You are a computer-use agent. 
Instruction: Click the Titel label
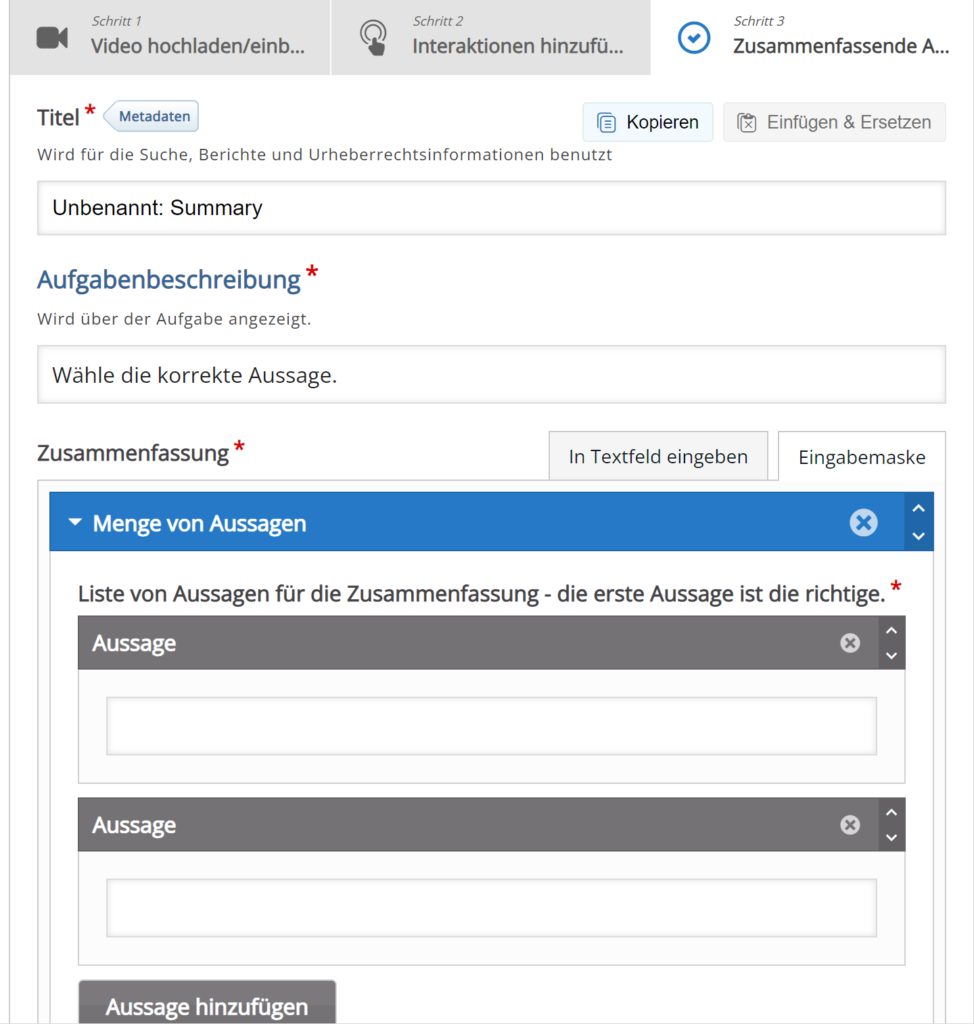coord(58,118)
